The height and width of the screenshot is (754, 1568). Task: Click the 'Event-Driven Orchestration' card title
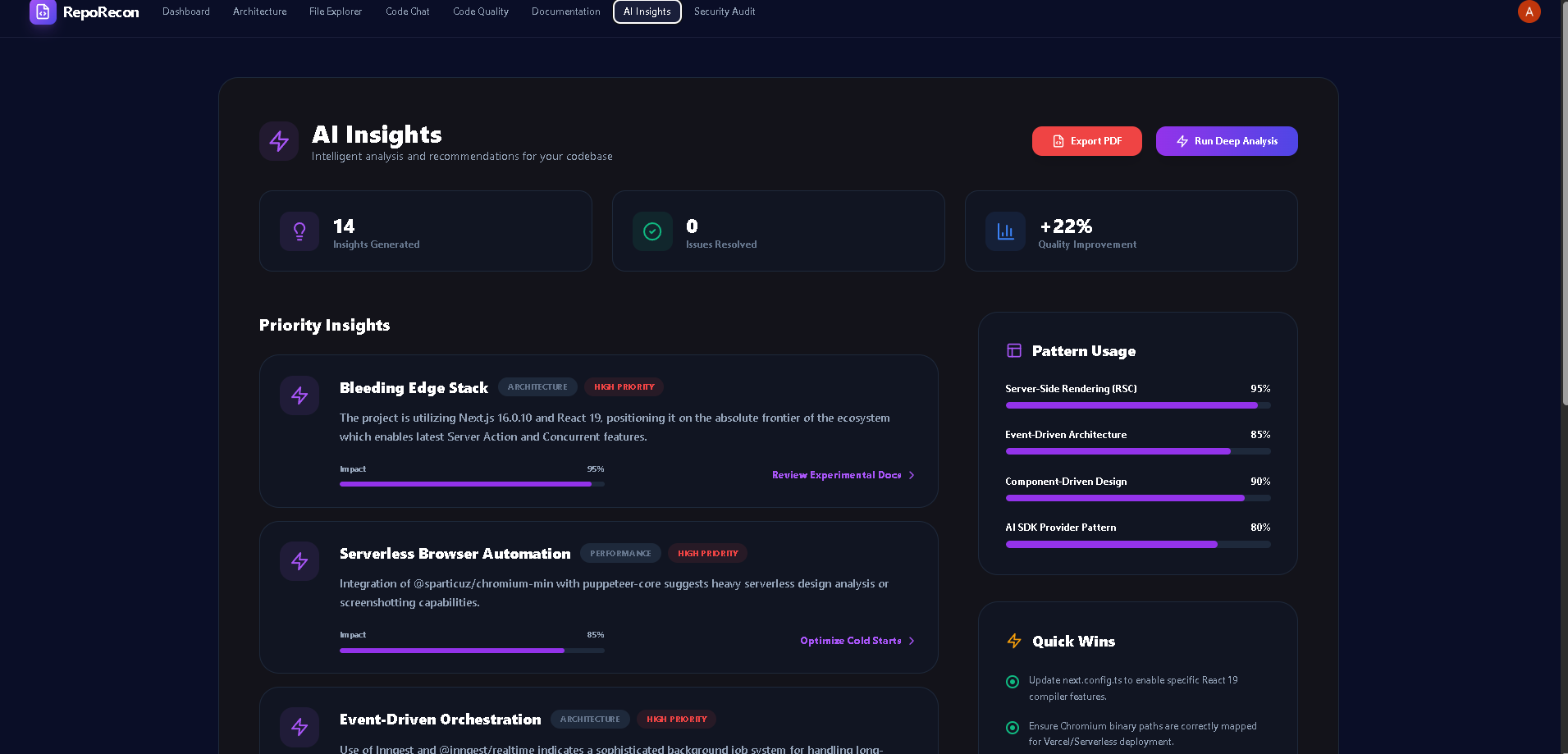pyautogui.click(x=441, y=720)
